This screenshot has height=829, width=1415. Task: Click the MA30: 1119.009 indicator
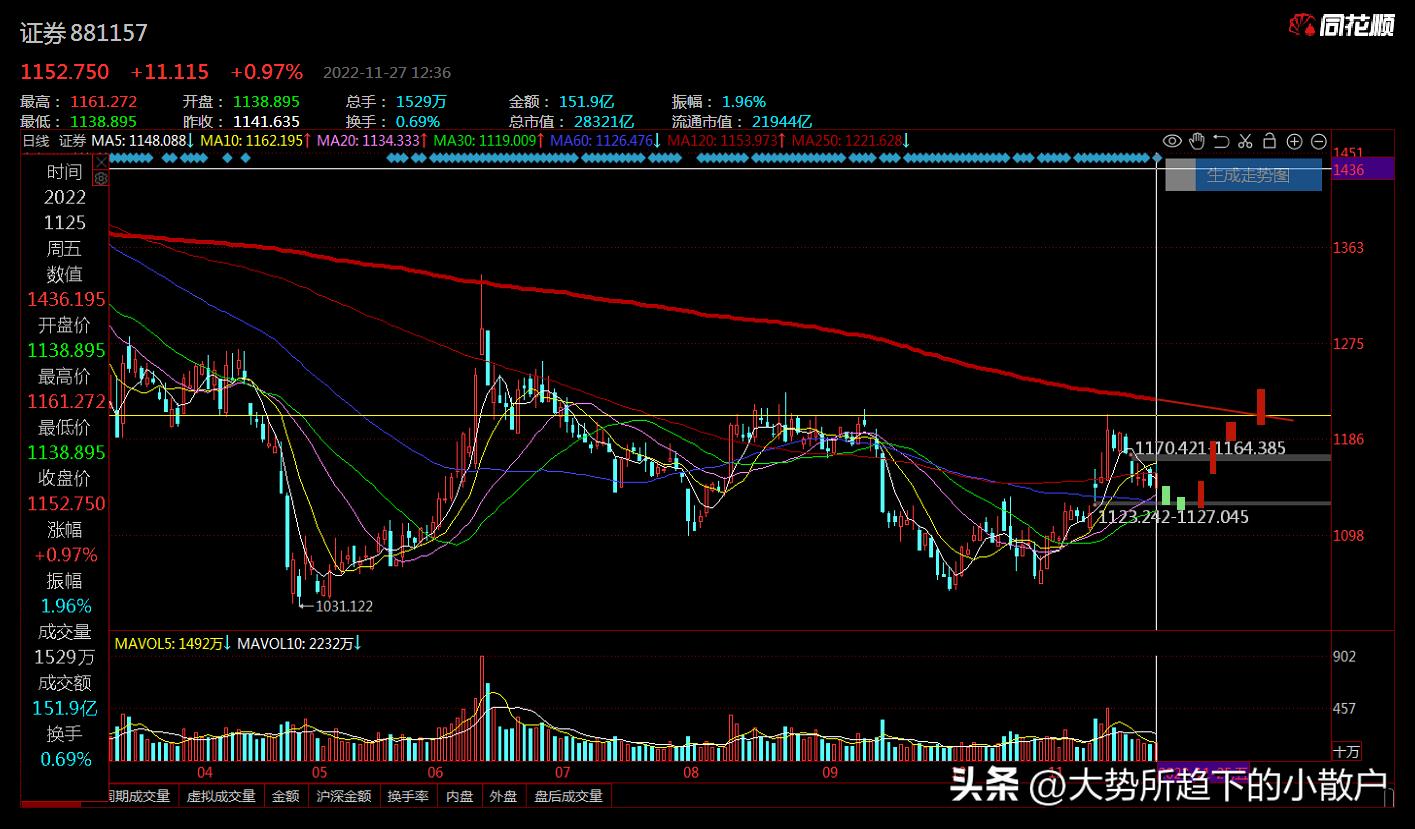488,141
